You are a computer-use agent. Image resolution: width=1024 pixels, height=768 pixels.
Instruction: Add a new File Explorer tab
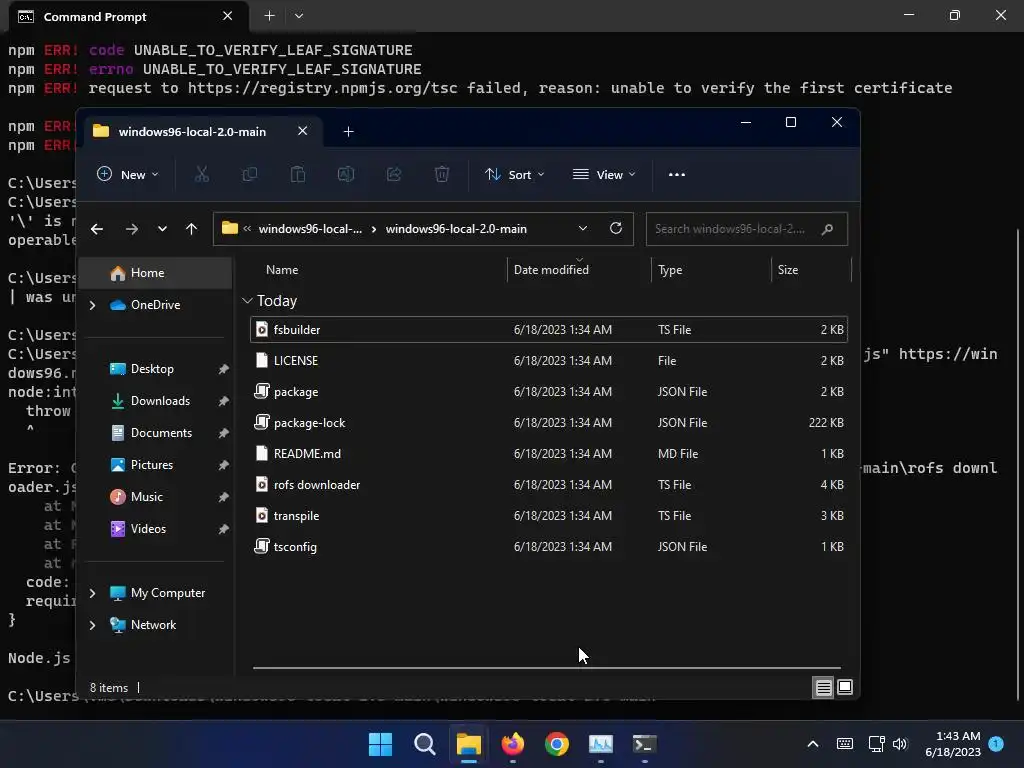(348, 132)
